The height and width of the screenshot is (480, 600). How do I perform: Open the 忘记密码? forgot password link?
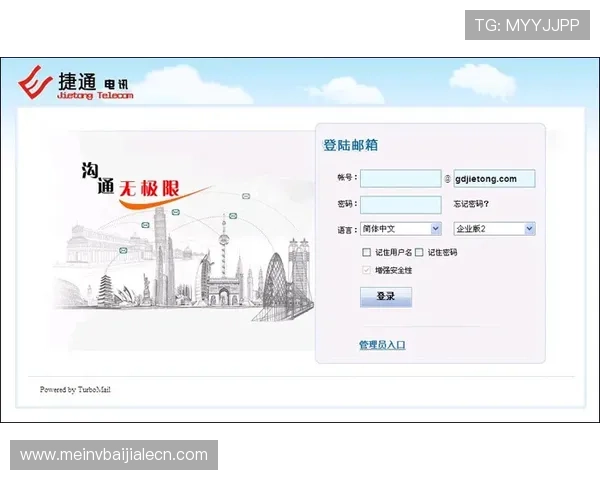471,204
